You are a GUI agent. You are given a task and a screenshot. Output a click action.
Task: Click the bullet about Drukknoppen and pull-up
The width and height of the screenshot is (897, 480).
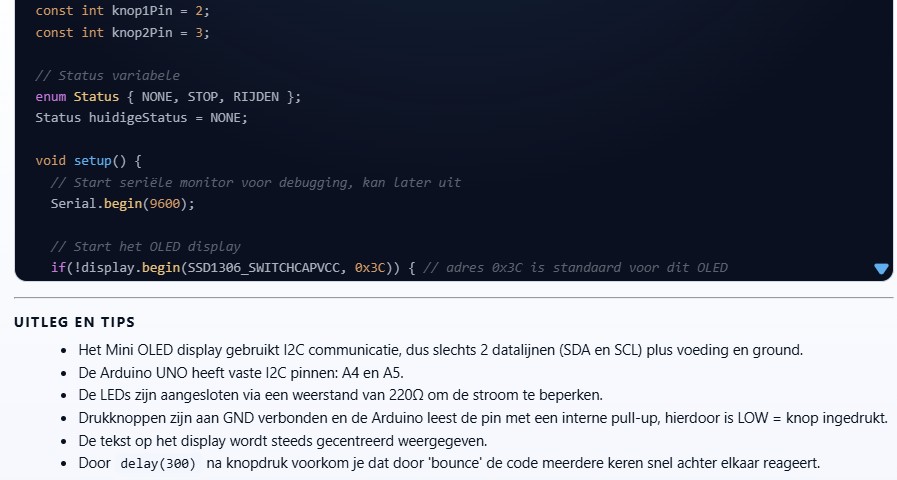(x=482, y=418)
